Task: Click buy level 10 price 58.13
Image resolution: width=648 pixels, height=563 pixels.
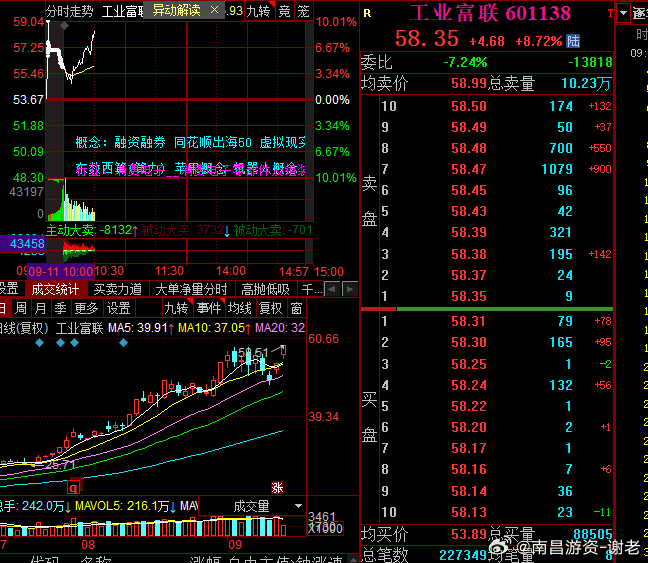Action: point(469,512)
